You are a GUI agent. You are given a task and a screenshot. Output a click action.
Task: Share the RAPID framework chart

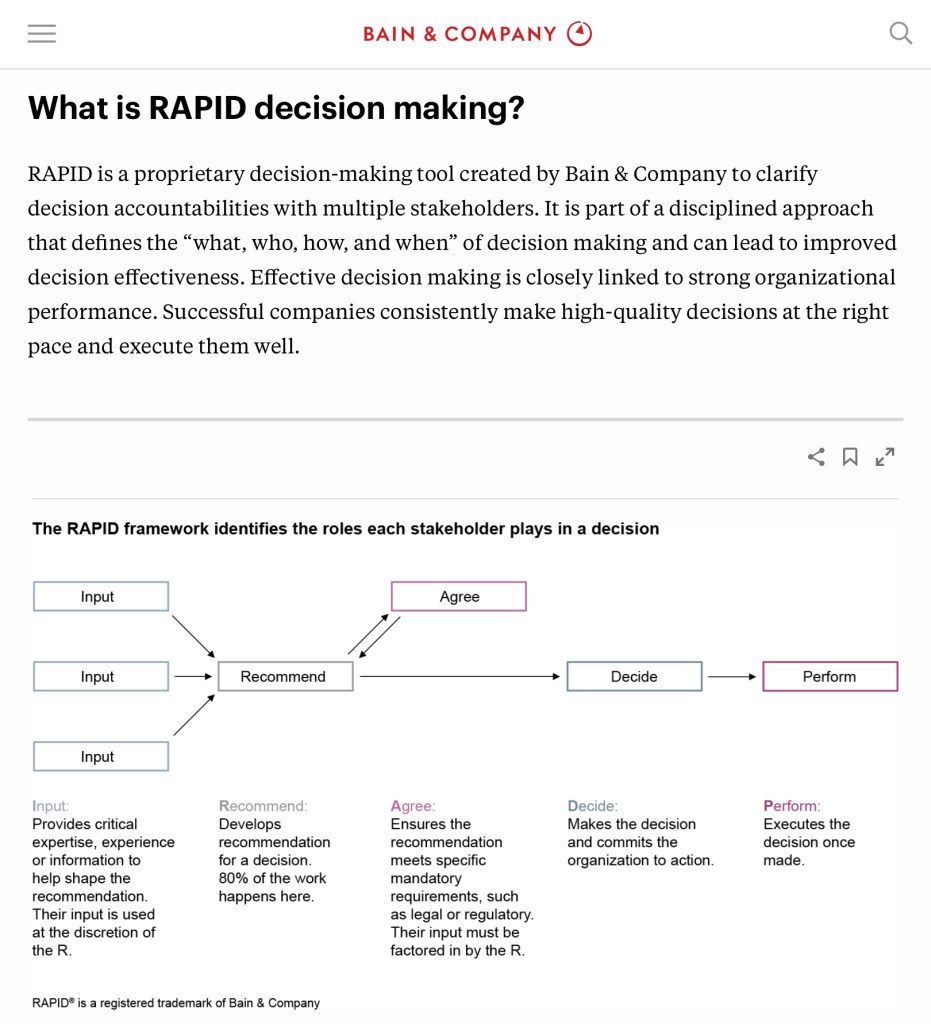(817, 457)
